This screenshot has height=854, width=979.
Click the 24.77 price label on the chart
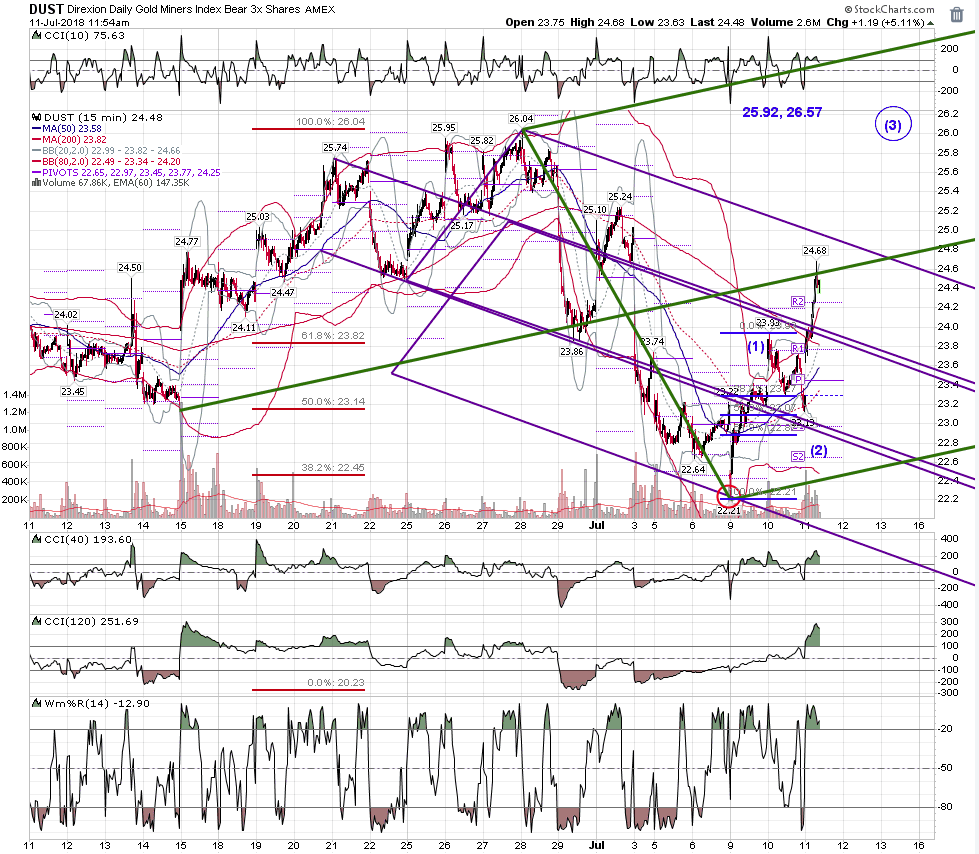tap(187, 241)
